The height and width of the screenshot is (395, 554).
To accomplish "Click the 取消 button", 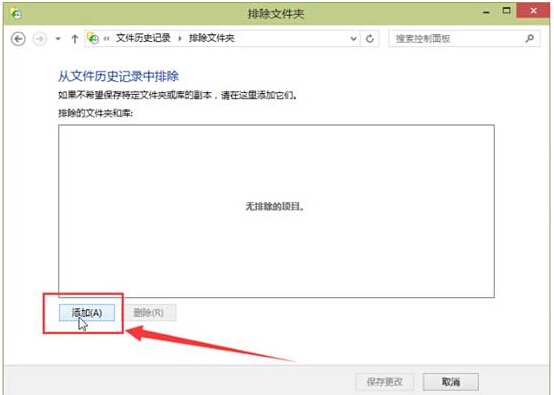I will tap(450, 382).
